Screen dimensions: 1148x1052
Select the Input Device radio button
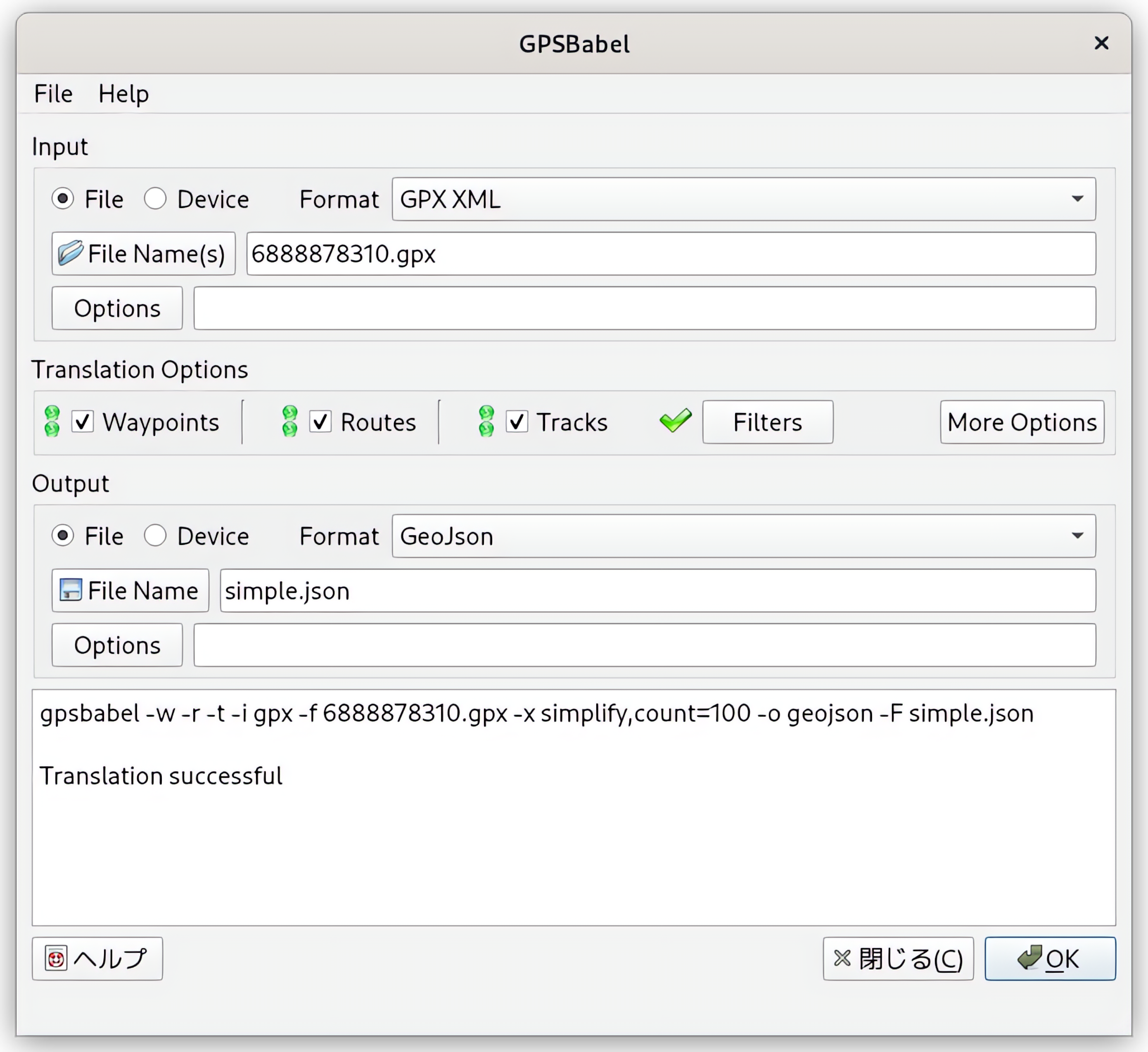(155, 199)
